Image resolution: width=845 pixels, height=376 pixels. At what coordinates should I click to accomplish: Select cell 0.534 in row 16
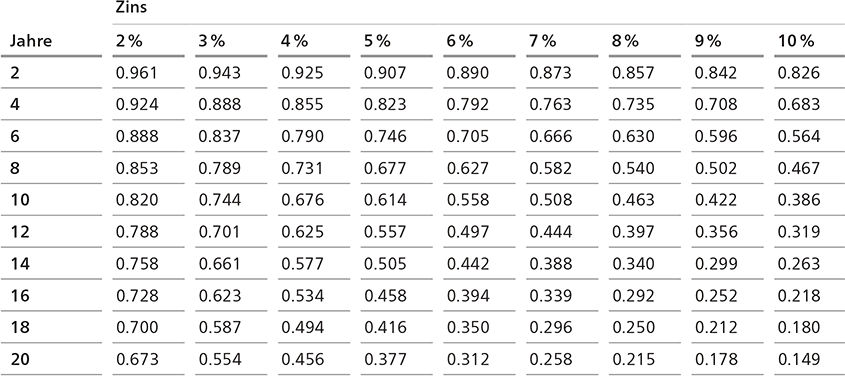[302, 295]
